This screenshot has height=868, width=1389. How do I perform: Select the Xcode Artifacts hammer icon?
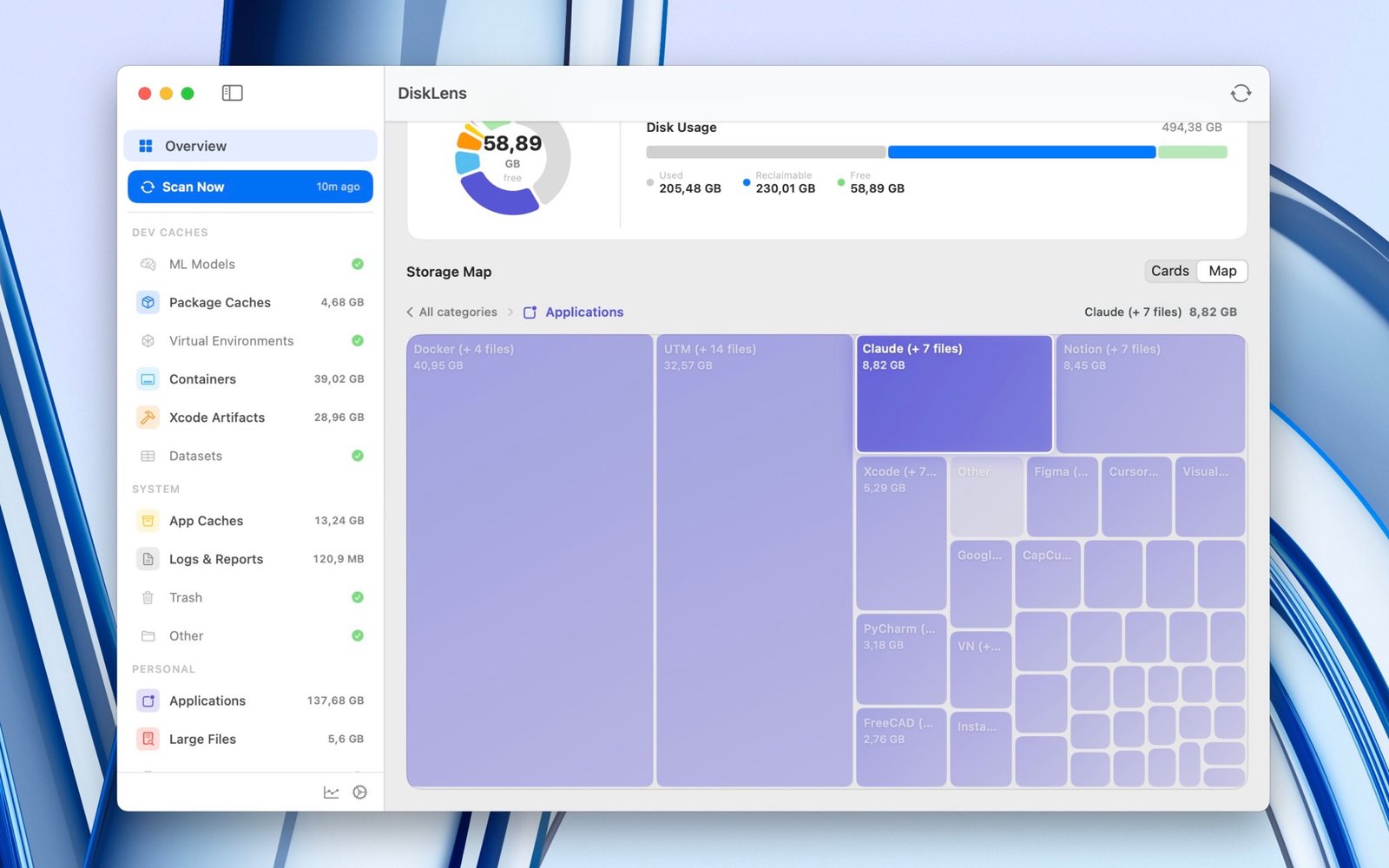coord(148,418)
